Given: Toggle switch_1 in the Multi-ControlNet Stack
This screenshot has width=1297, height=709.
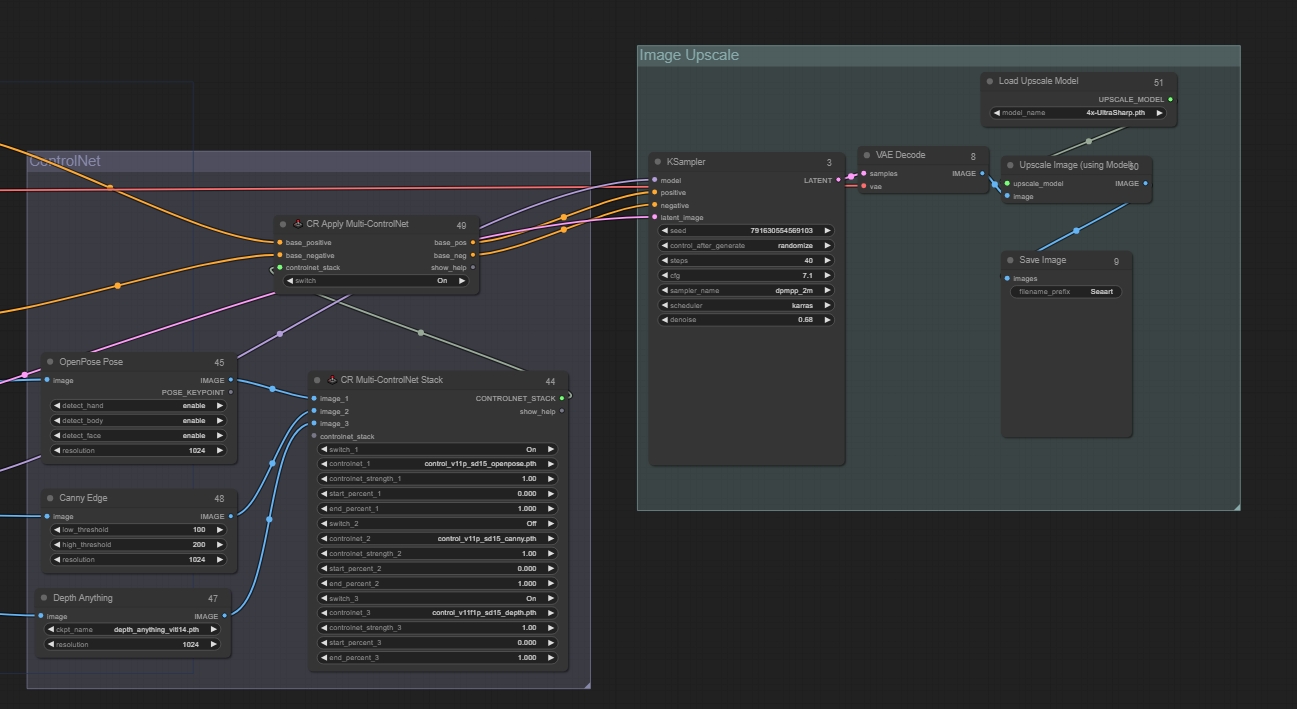Looking at the screenshot, I should pos(438,449).
